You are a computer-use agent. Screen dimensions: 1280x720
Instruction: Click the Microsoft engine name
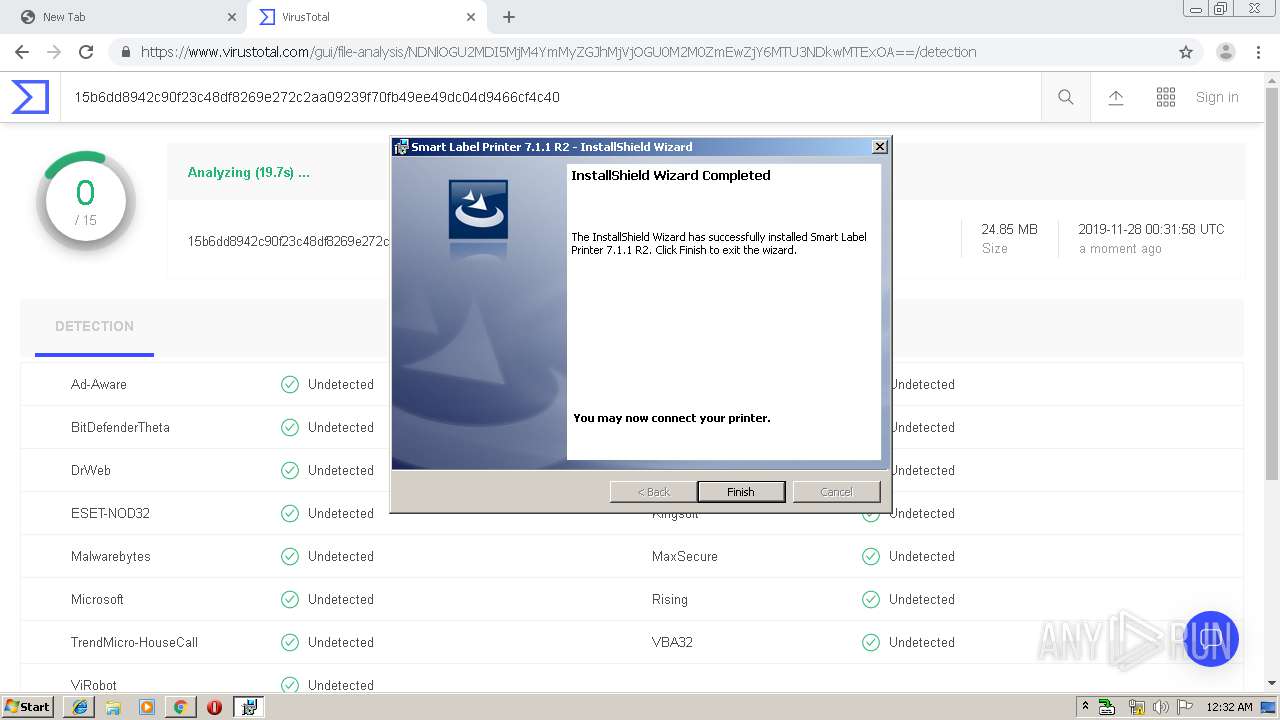tap(97, 599)
